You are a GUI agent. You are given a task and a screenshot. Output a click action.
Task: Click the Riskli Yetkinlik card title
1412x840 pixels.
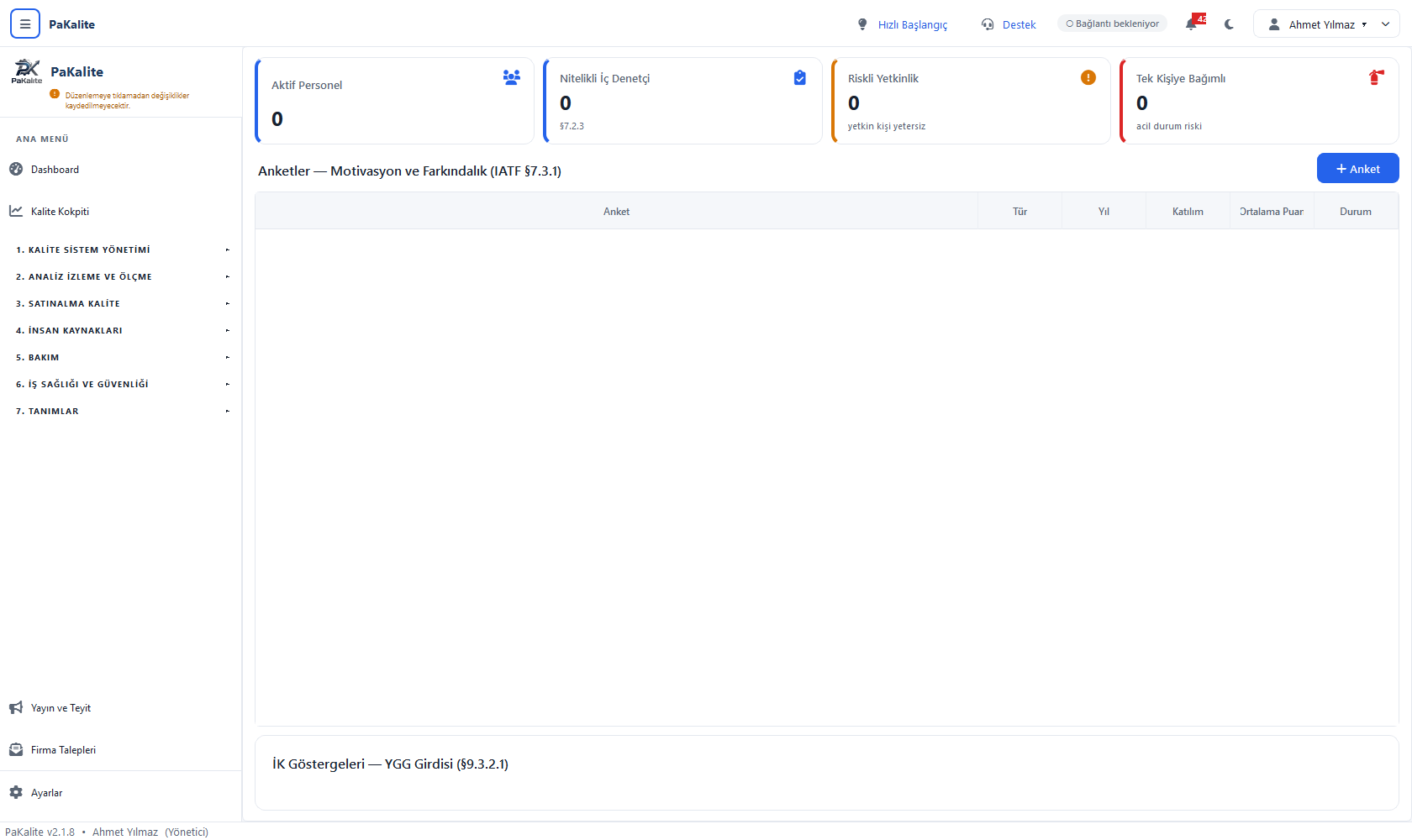(882, 78)
